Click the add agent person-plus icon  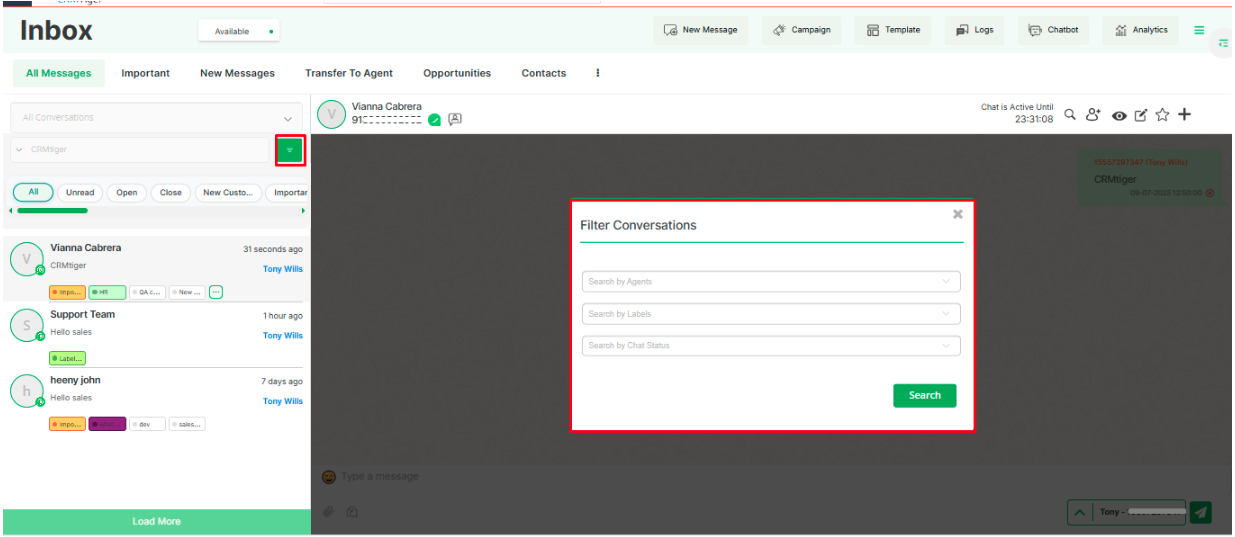(x=1094, y=114)
